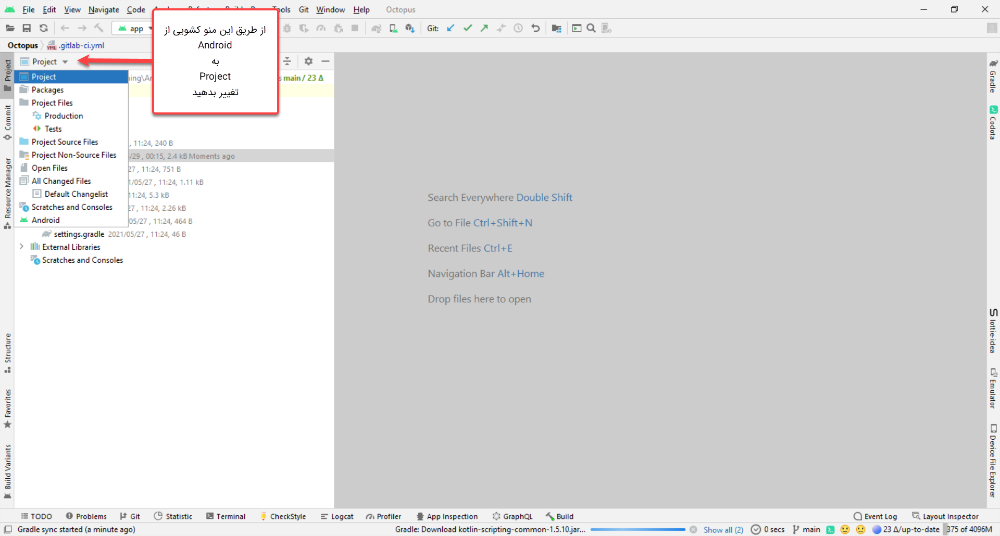Open the SDK Manager icon

click(410, 28)
